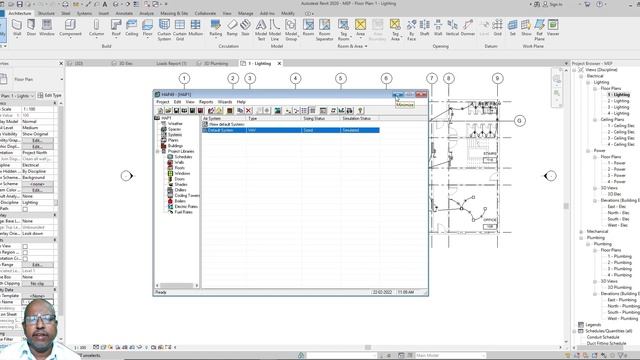The width and height of the screenshot is (640, 360).
Task: Switch to the Systems ribbon tab
Action: pos(84,13)
